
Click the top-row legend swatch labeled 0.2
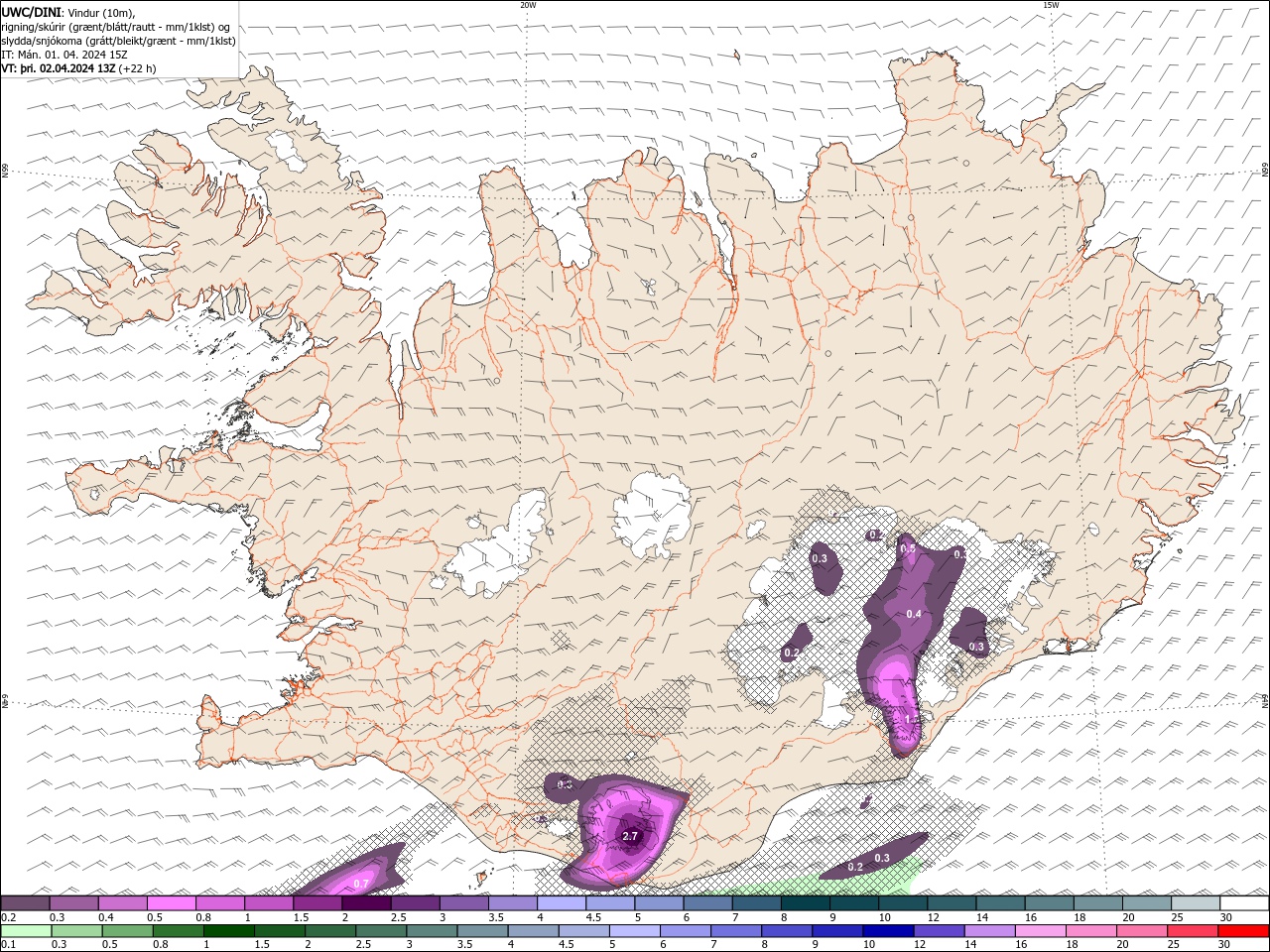[x=26, y=903]
